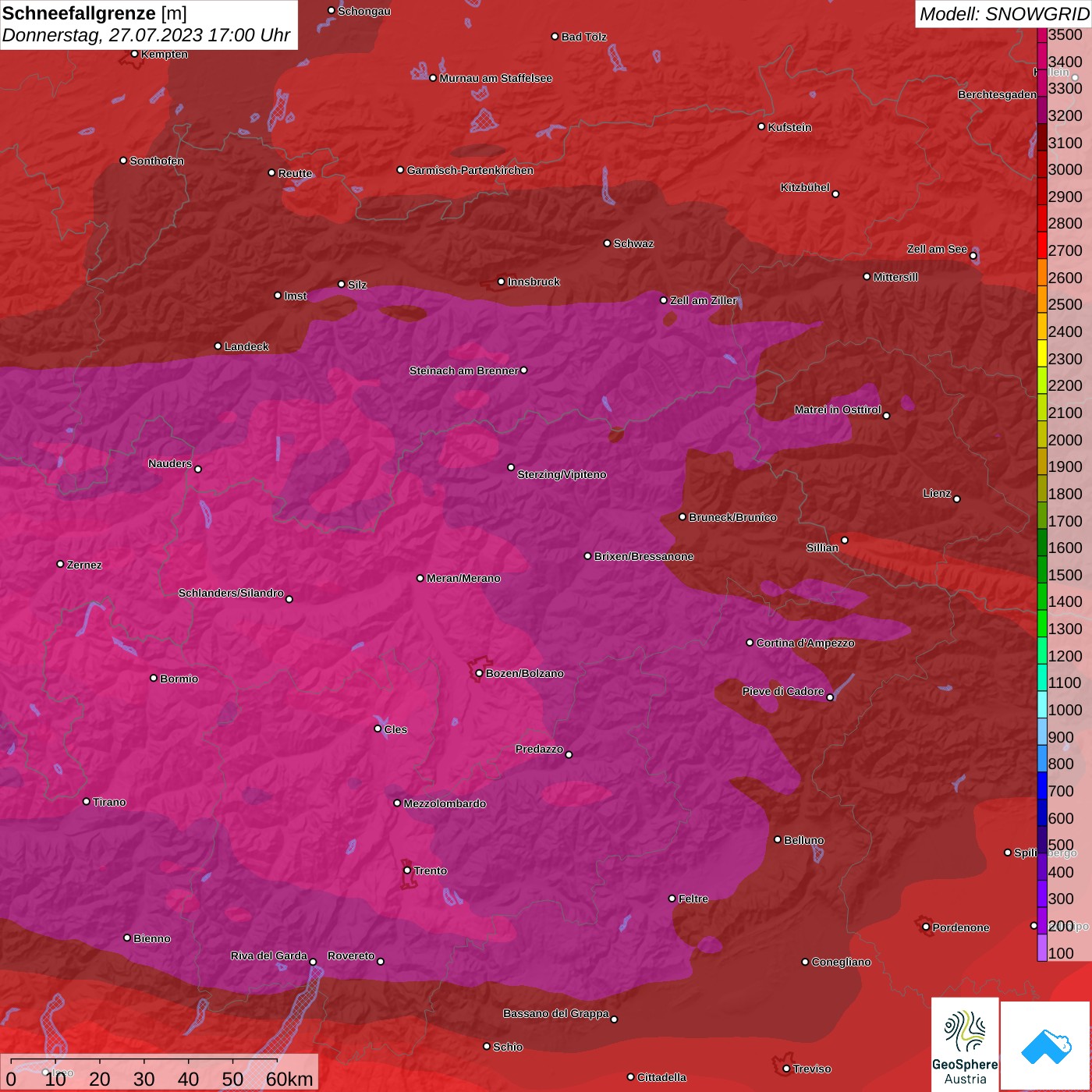Click the Treviso city marker dot
The height and width of the screenshot is (1092, 1092).
[x=786, y=1069]
